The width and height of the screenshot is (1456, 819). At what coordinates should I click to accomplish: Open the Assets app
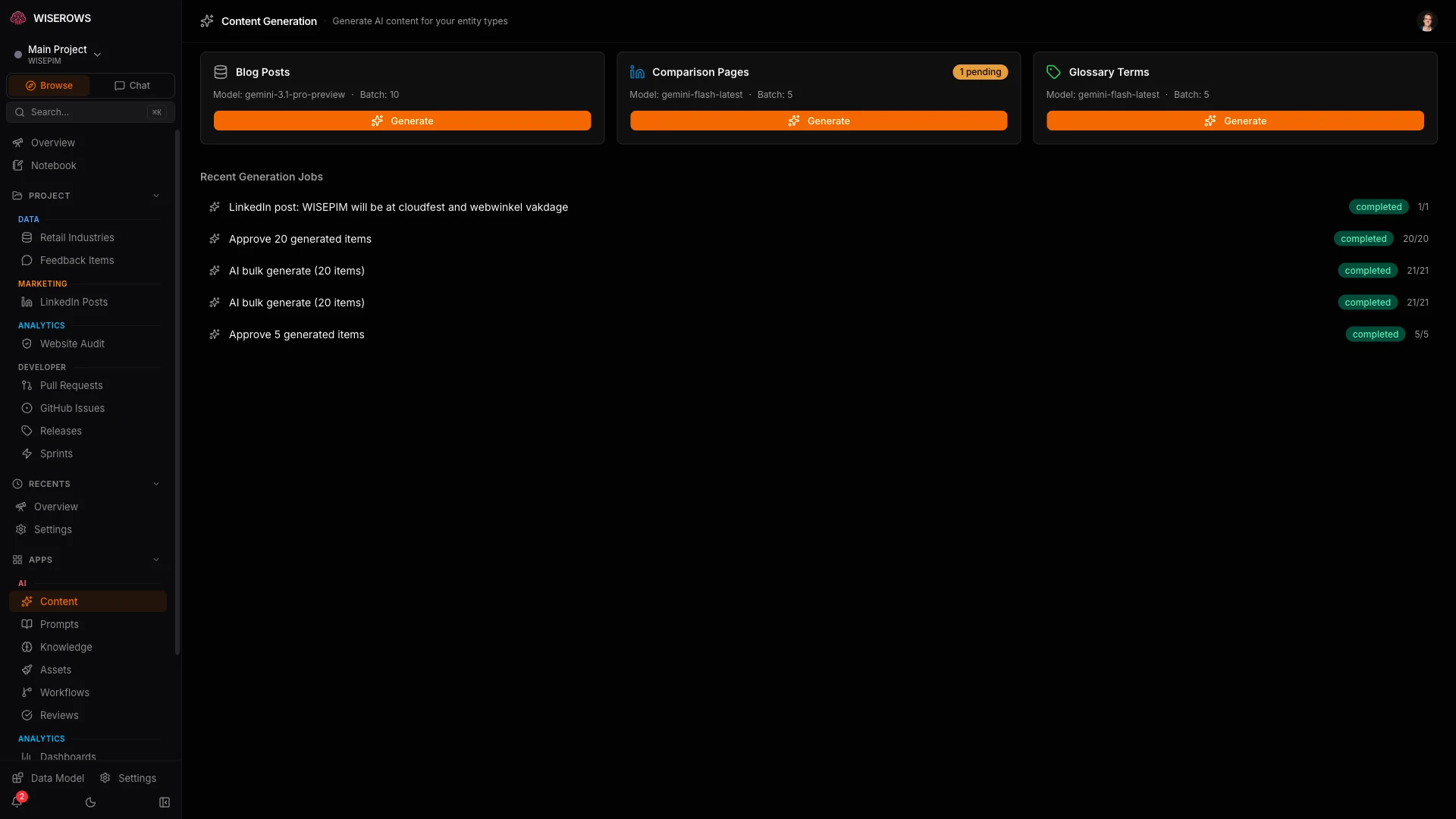(55, 670)
